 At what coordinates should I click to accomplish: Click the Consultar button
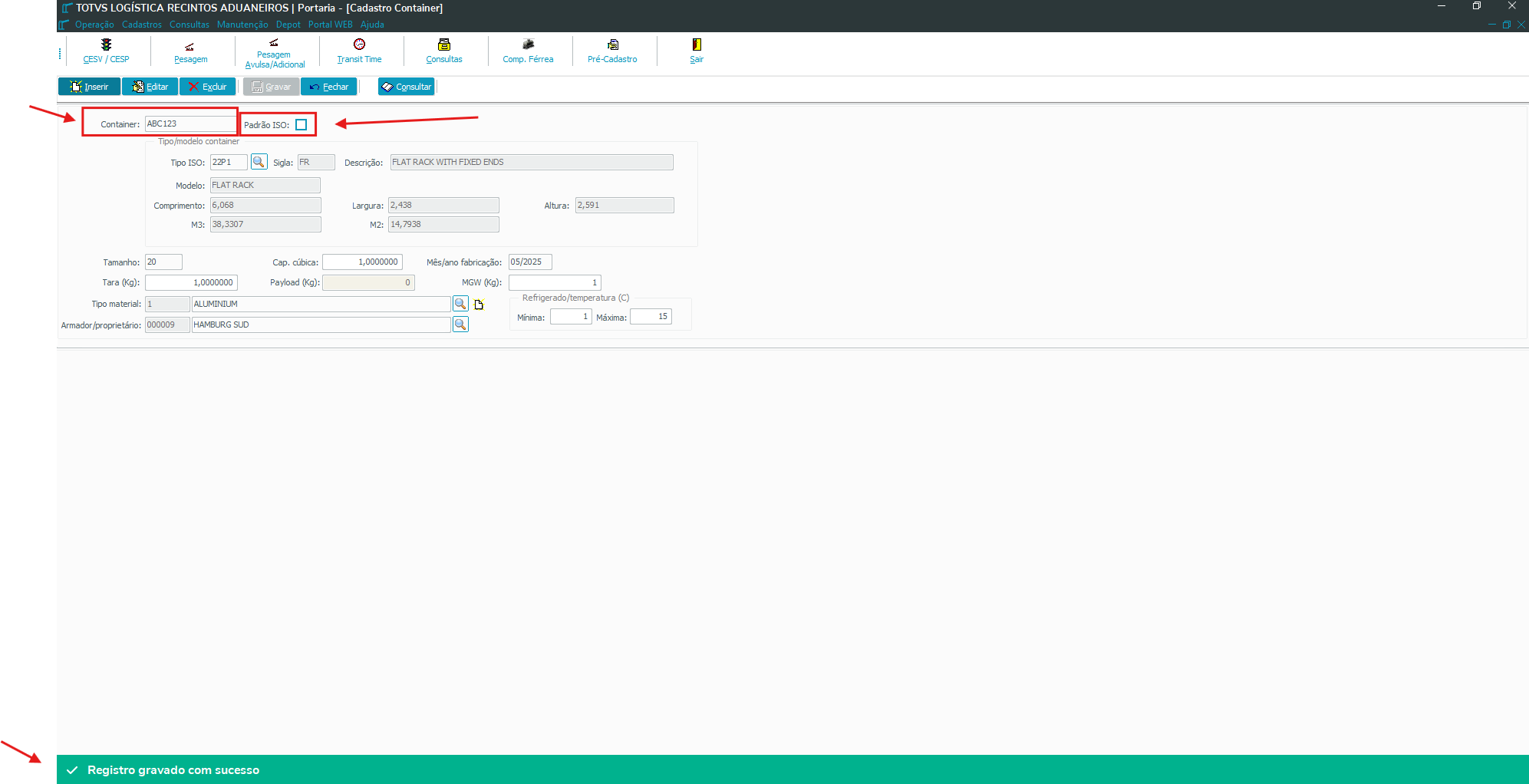[x=407, y=87]
